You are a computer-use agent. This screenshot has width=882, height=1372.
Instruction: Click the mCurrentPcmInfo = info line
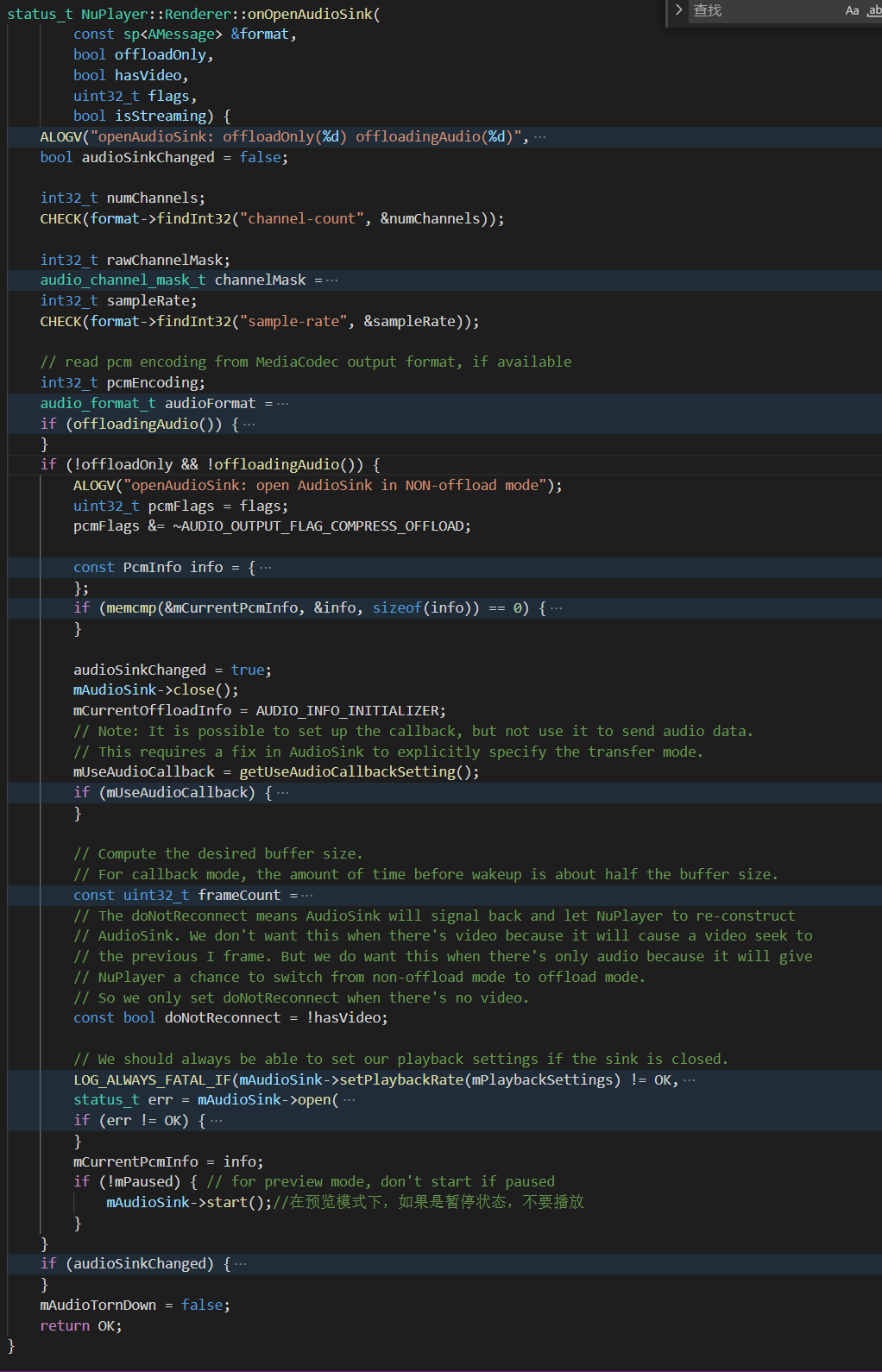click(x=168, y=1162)
